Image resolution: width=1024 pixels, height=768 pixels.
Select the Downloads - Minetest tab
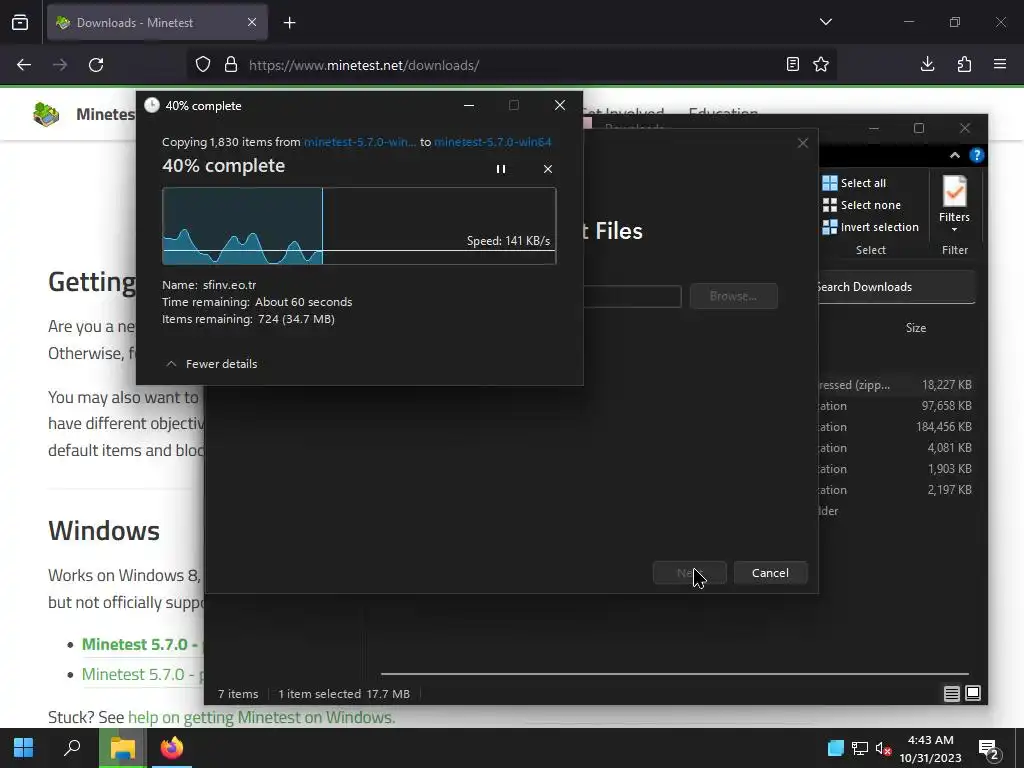pos(157,23)
